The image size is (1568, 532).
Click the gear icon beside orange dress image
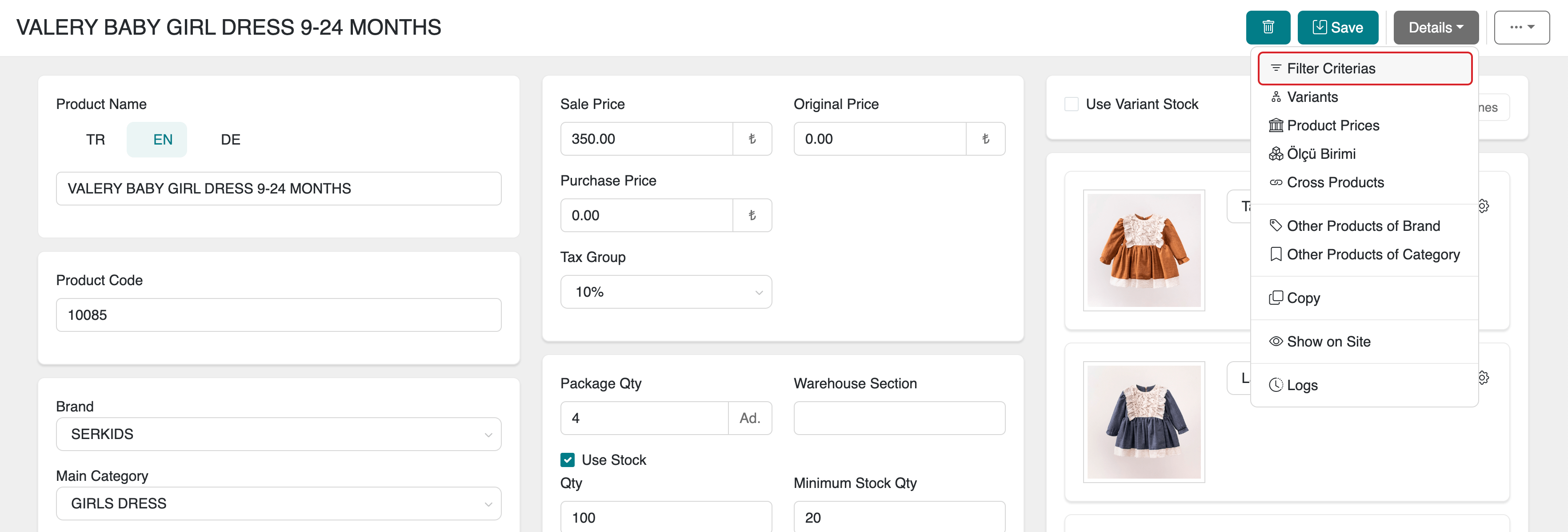pos(1484,206)
